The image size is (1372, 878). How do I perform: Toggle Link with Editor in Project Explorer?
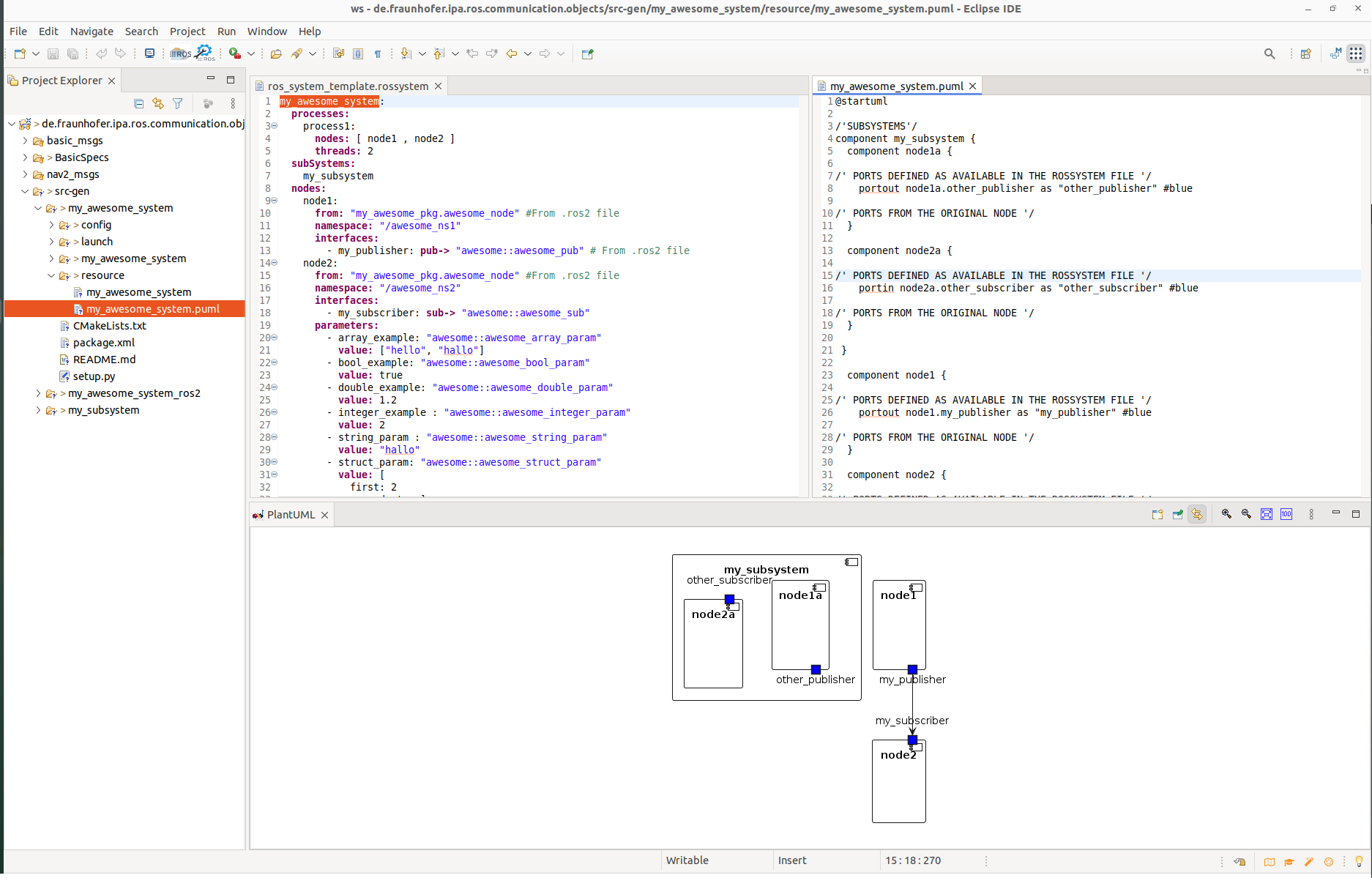tap(158, 103)
